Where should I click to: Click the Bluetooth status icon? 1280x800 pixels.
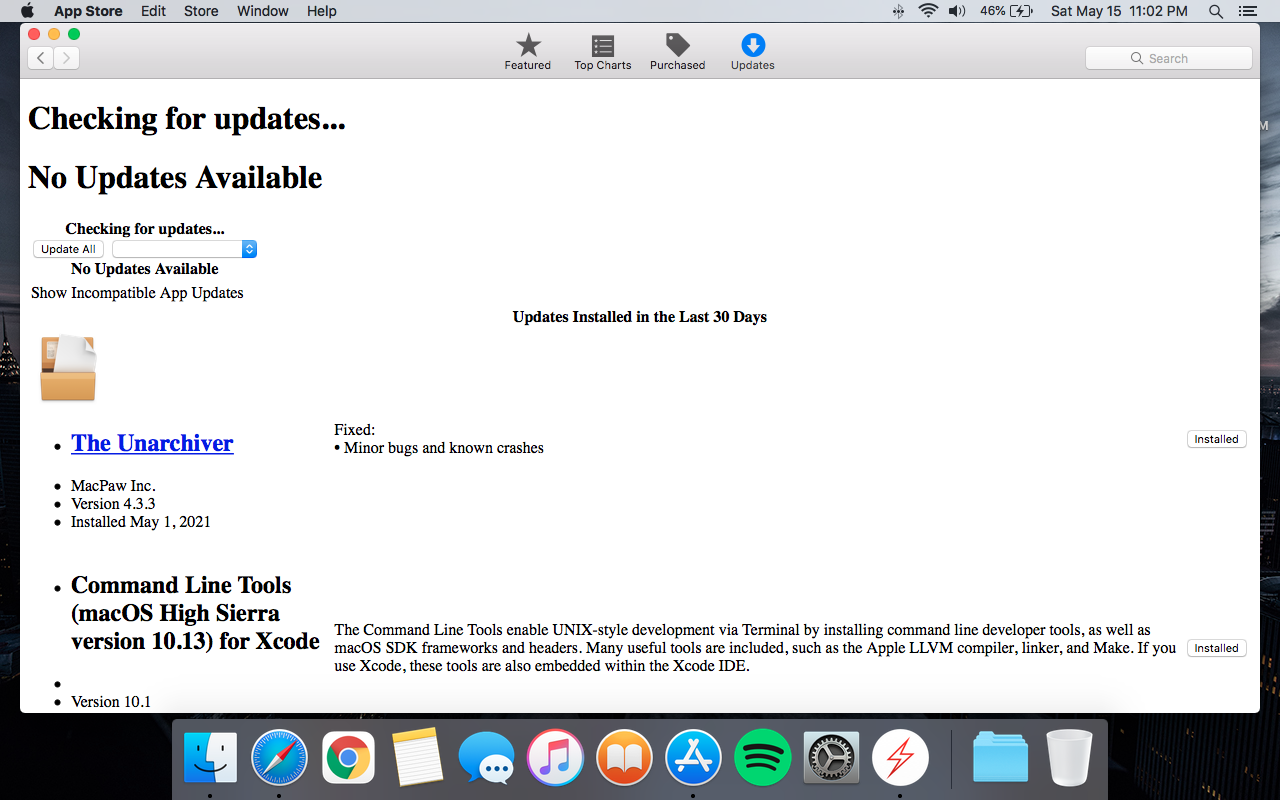coord(898,11)
